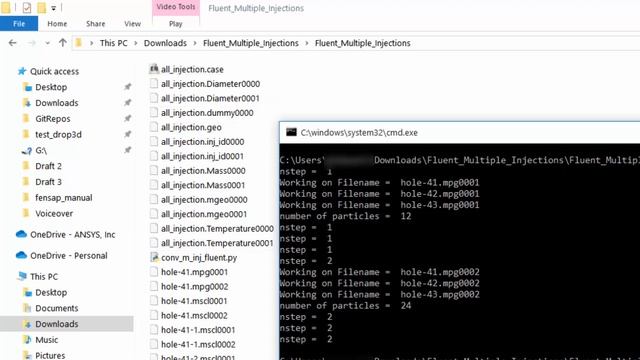The height and width of the screenshot is (360, 640).
Task: Open the recent locations dropdown arrow
Action: [x=47, y=43]
